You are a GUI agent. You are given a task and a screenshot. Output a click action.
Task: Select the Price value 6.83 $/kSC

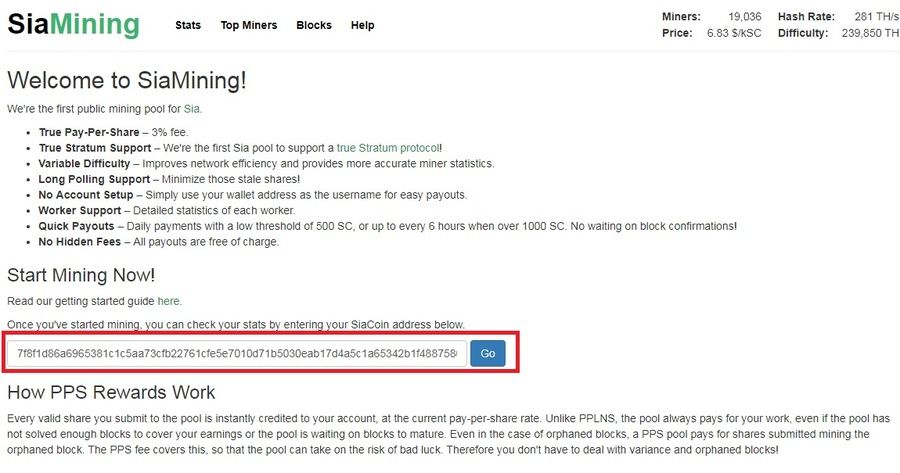click(x=734, y=33)
